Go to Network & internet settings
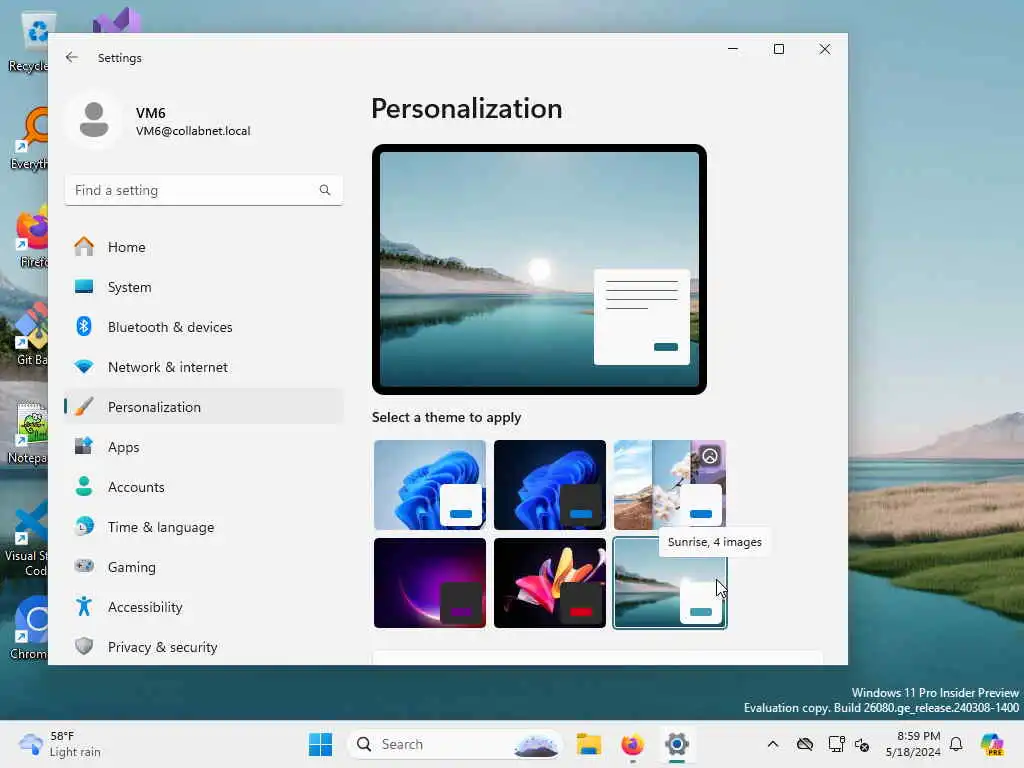Image resolution: width=1024 pixels, height=768 pixels. tap(204, 367)
